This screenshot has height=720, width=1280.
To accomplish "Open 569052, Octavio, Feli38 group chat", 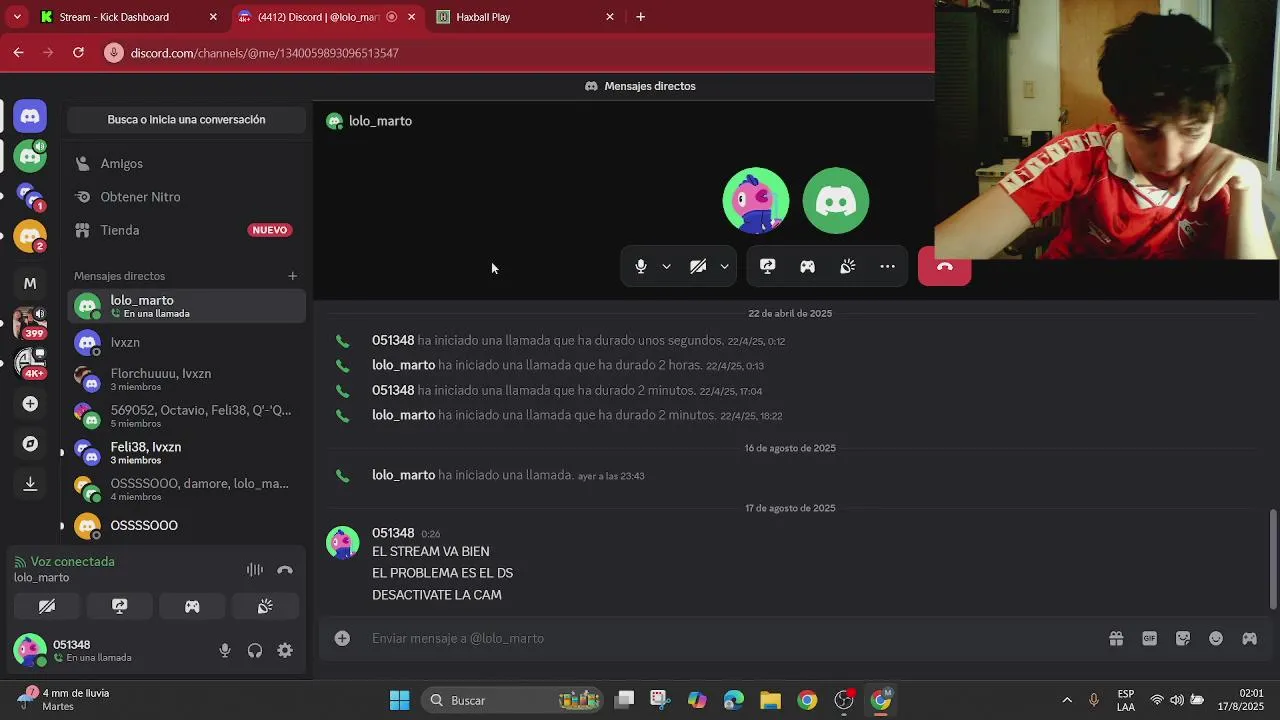I will click(x=186, y=416).
